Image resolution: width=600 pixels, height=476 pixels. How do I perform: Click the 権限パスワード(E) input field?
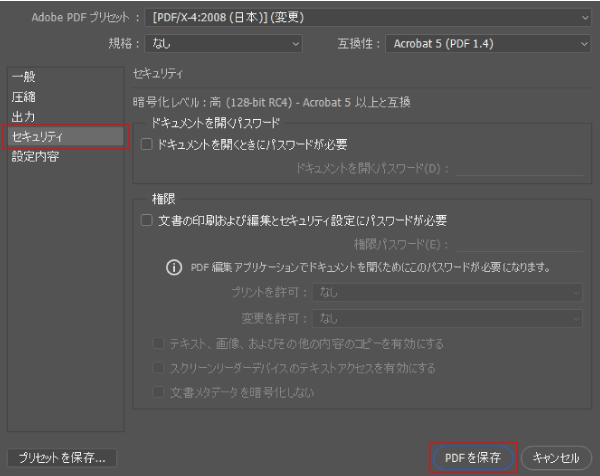[520, 244]
